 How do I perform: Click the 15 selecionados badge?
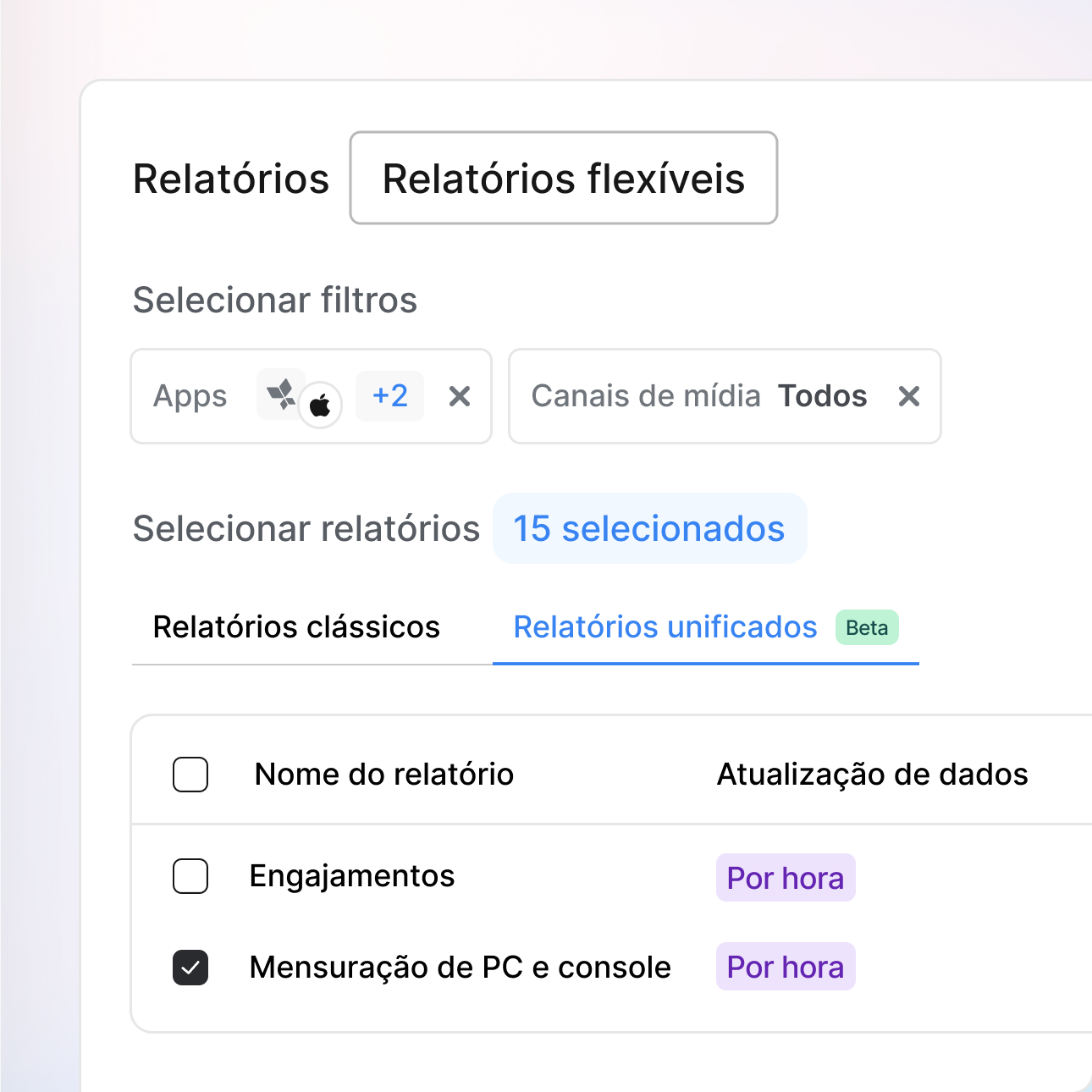pyautogui.click(x=649, y=529)
